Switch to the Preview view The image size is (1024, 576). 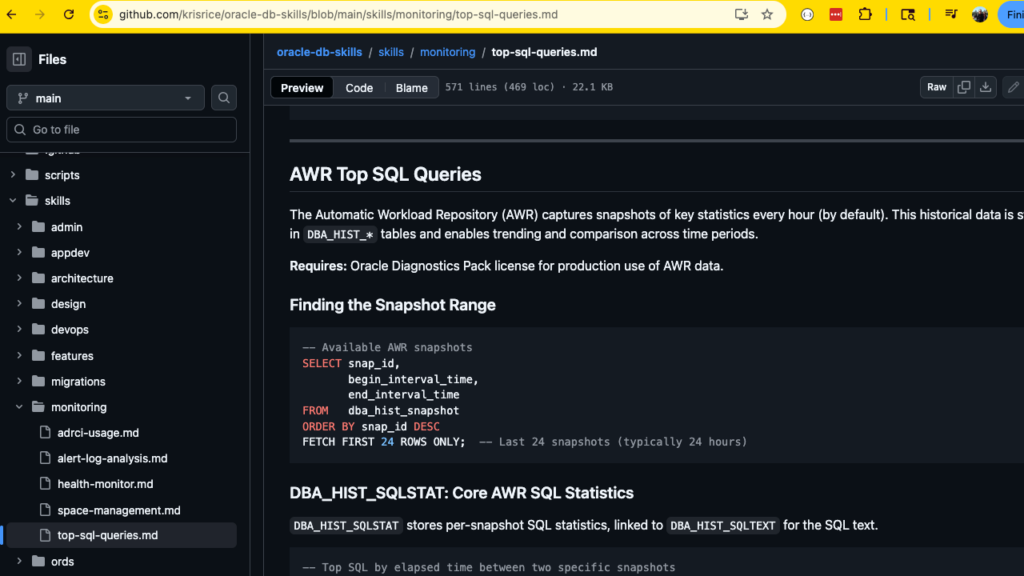point(302,88)
